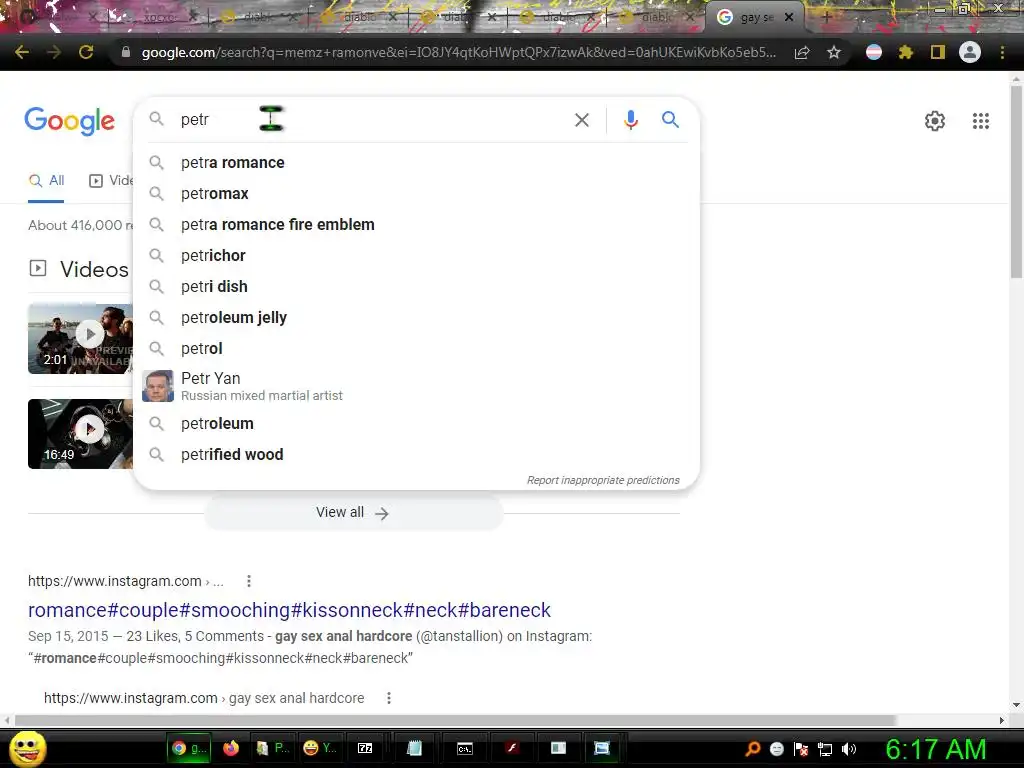The height and width of the screenshot is (768, 1024).
Task: Open the yellow smiley Y... taskbar item
Action: [320, 748]
